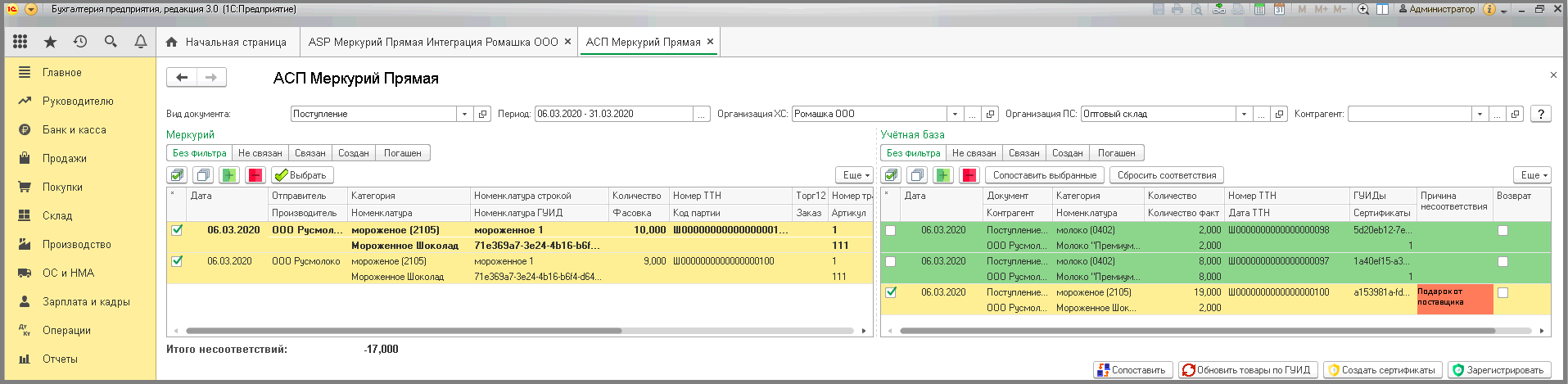Open the Период selection ellipsis button

point(702,114)
